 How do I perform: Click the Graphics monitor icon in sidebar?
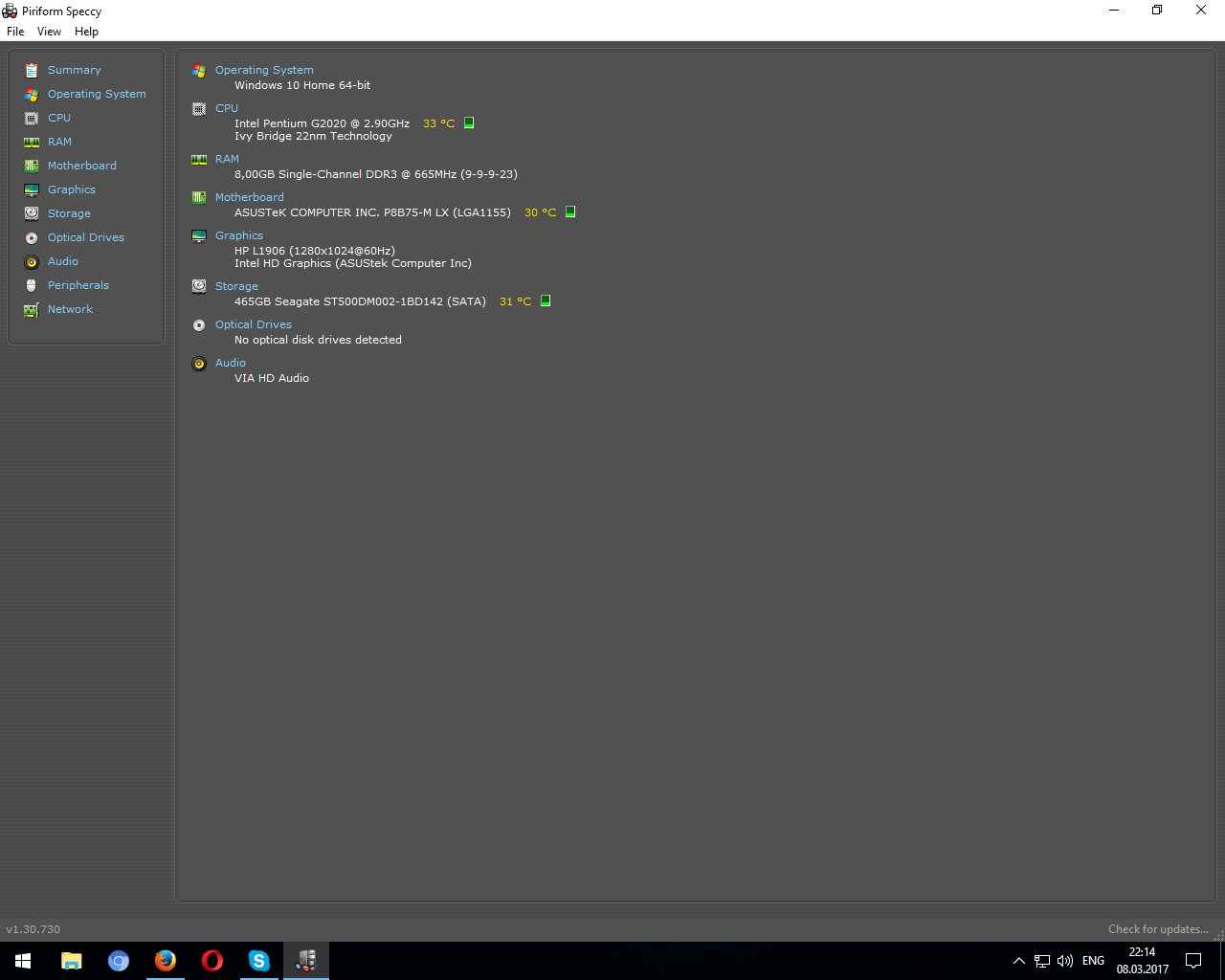click(32, 189)
